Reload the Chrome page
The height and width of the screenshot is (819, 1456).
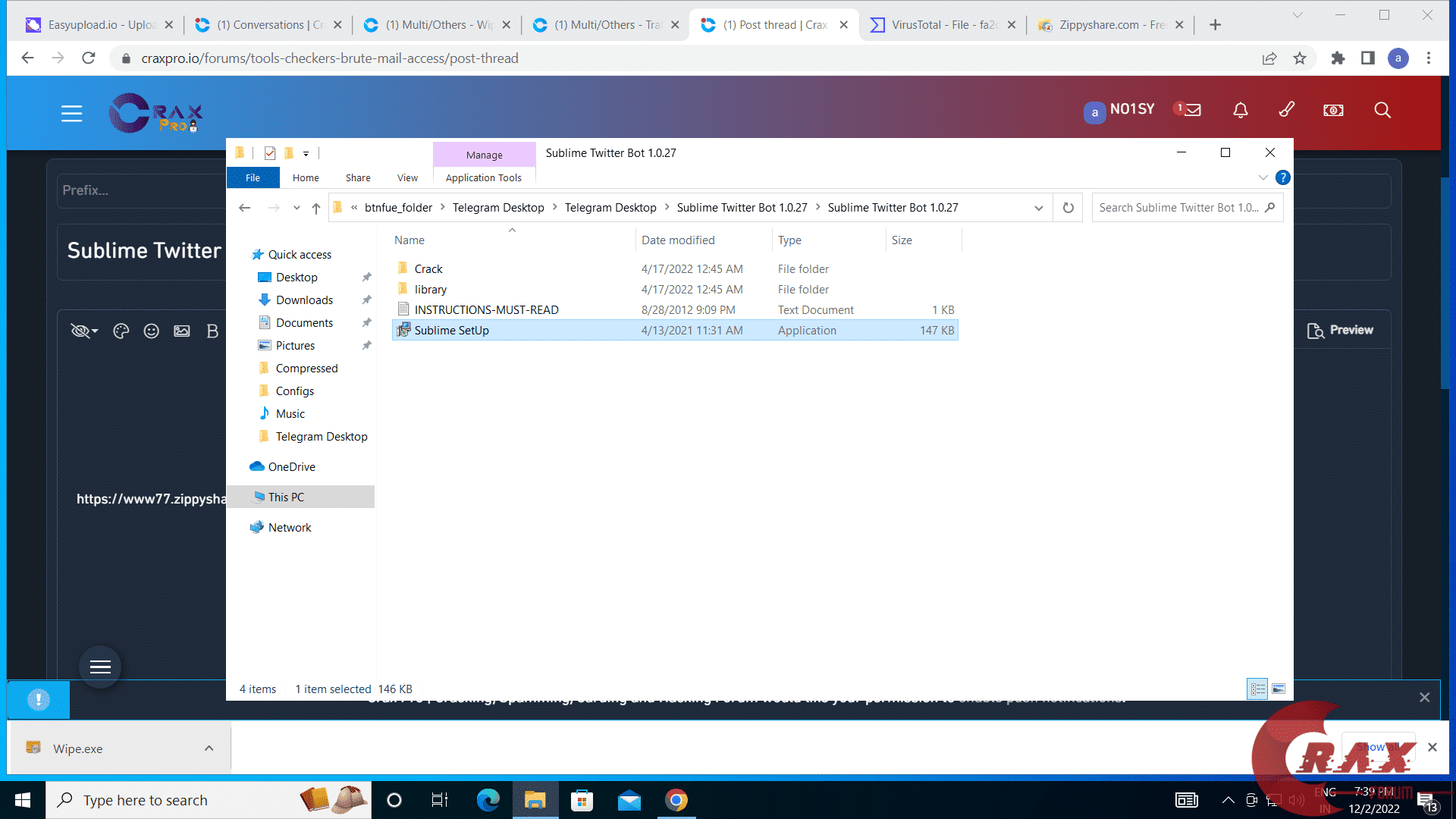click(x=89, y=58)
